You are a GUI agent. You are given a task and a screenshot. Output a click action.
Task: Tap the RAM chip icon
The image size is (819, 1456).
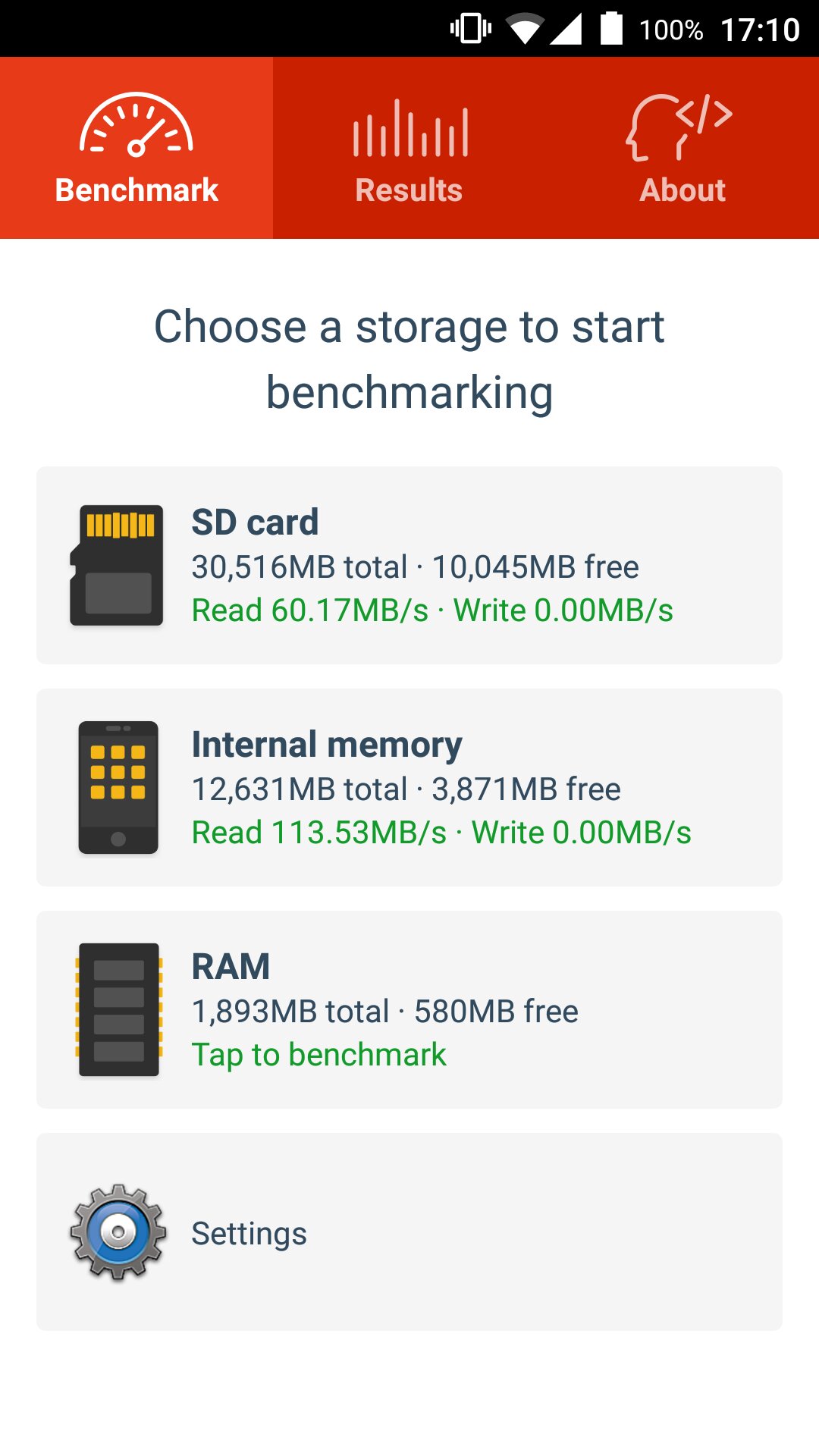118,1009
